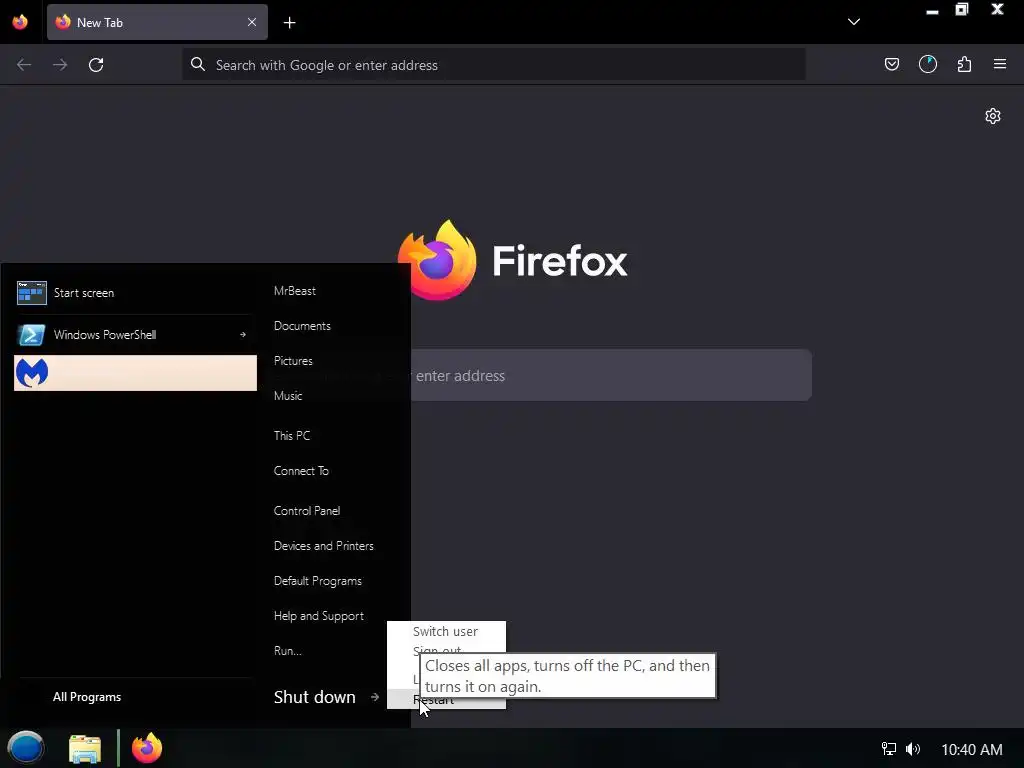Open File Explorer from taskbar
The image size is (1024, 768).
pos(85,748)
